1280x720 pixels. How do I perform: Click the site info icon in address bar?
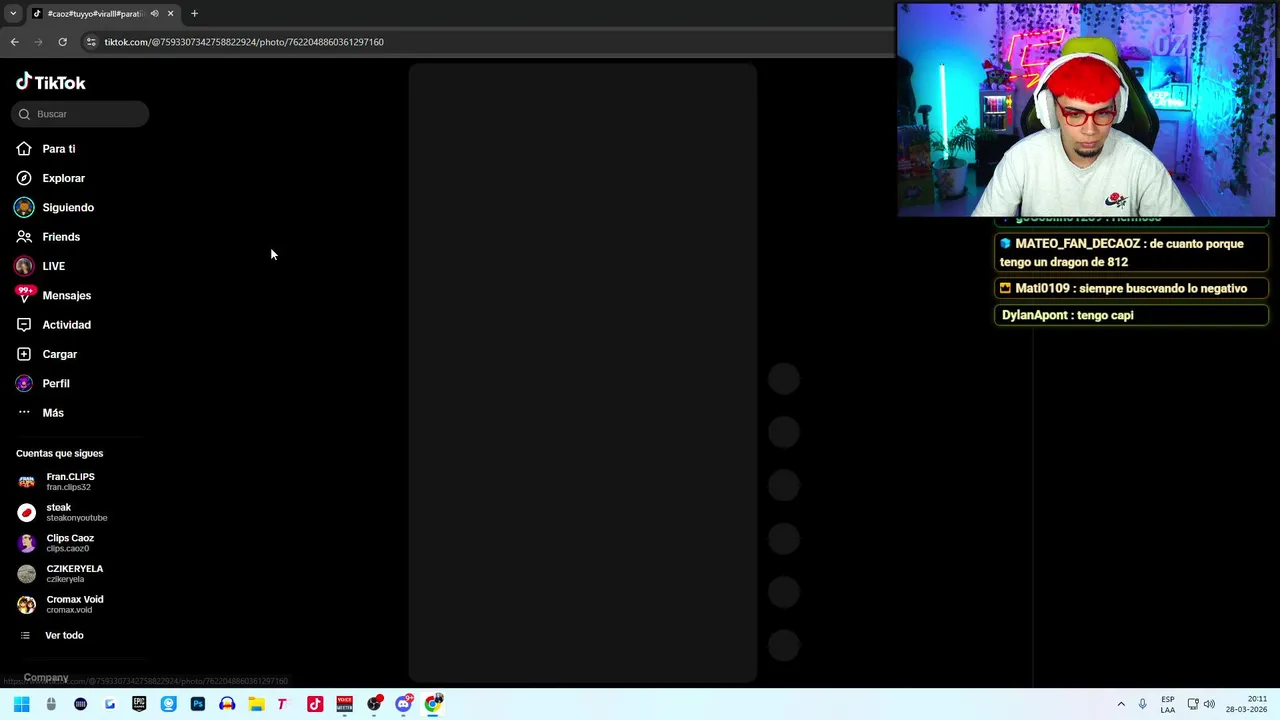(x=91, y=42)
